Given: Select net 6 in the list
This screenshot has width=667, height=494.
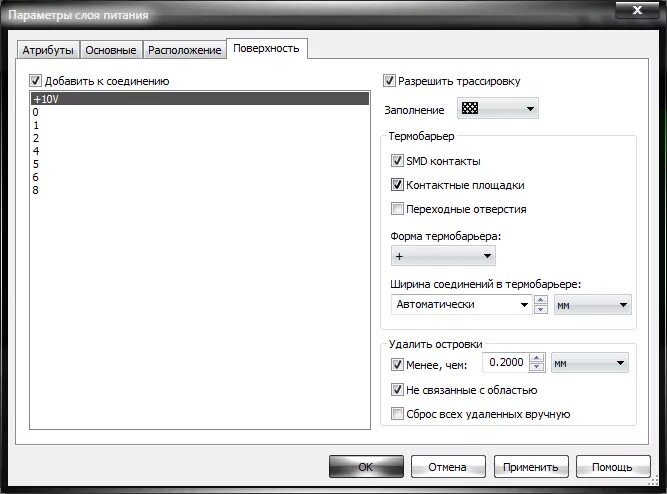Looking at the screenshot, I should click(200, 177).
